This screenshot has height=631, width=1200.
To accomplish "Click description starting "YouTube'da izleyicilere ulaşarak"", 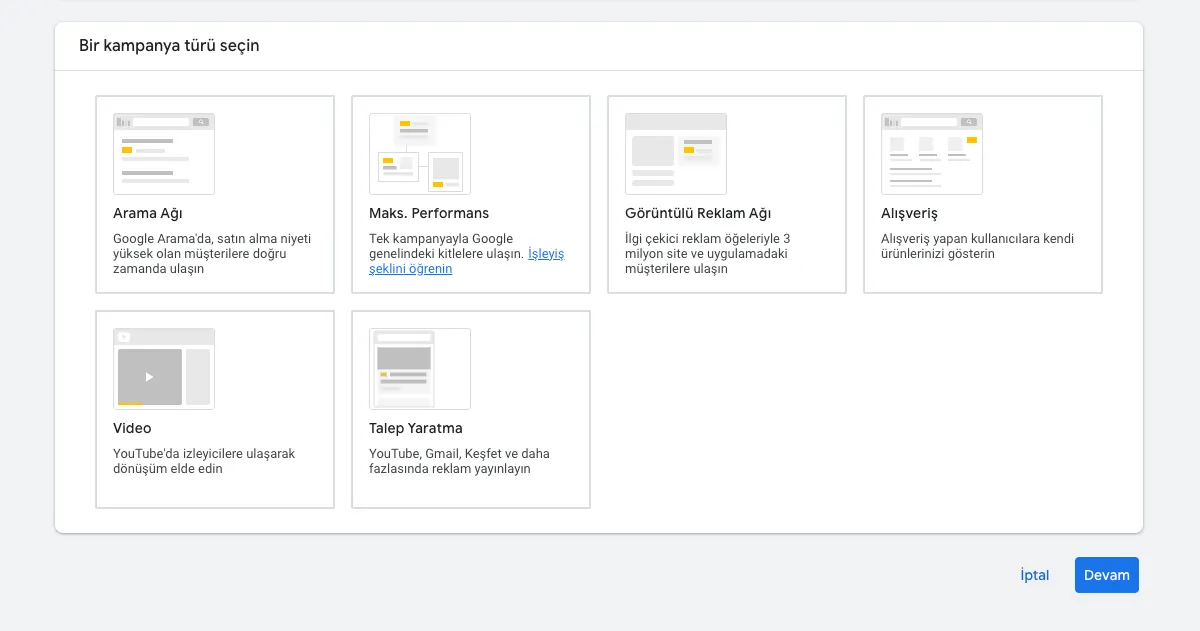I will pos(204,461).
